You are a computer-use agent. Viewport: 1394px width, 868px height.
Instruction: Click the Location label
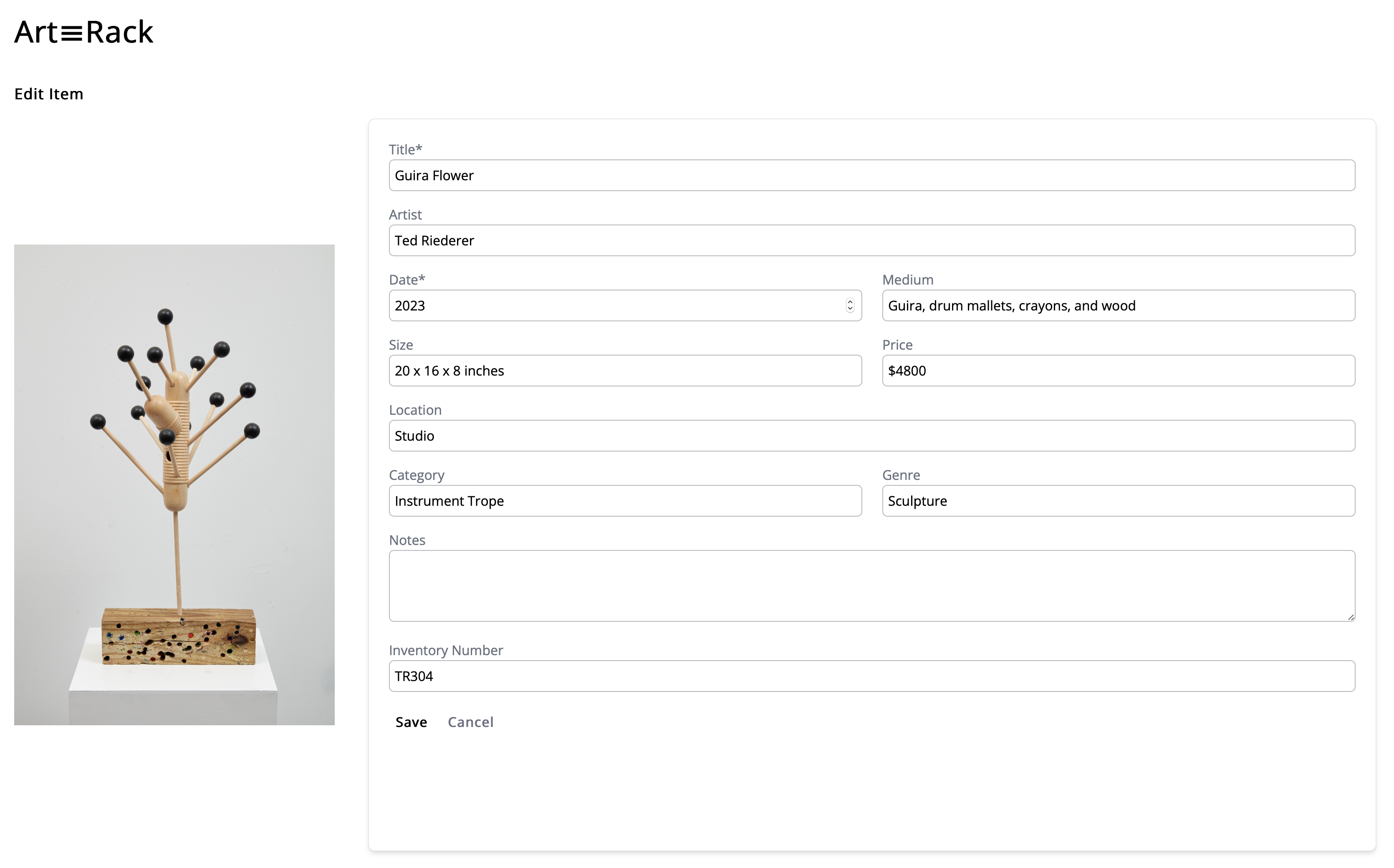[415, 409]
